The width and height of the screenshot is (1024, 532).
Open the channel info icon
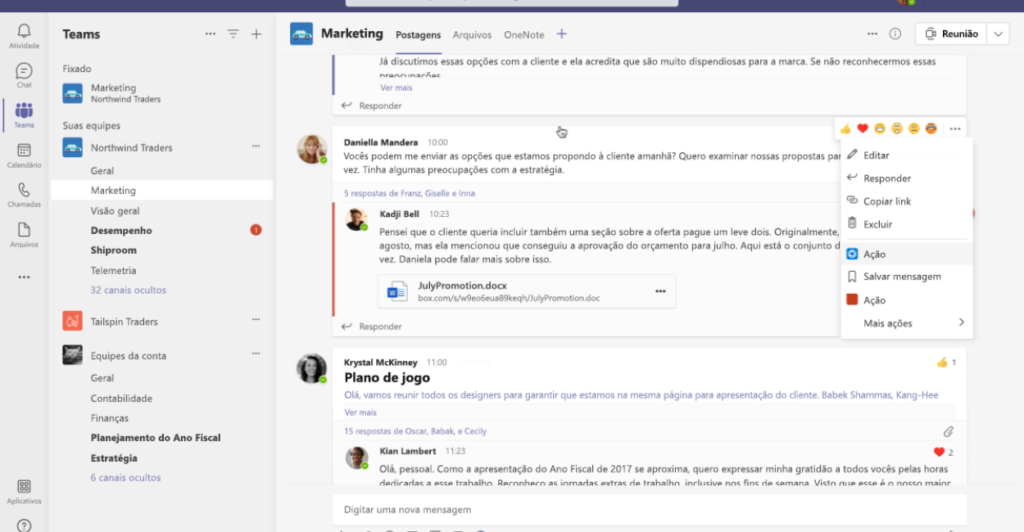895,34
